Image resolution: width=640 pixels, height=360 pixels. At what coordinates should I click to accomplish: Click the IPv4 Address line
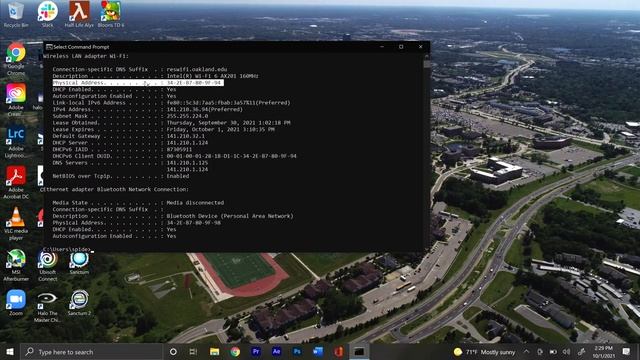tap(147, 109)
